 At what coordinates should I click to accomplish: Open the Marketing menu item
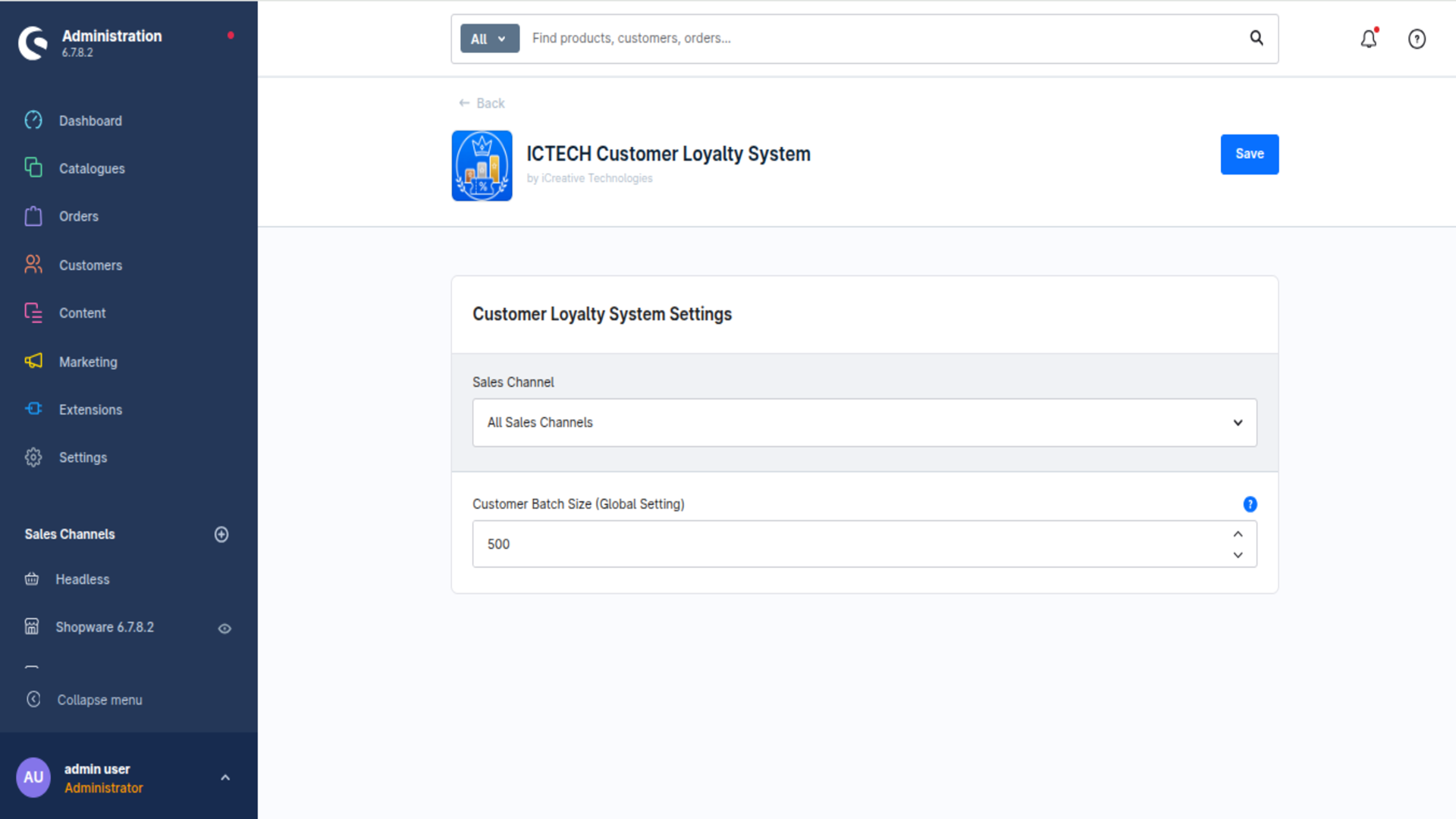pos(88,362)
